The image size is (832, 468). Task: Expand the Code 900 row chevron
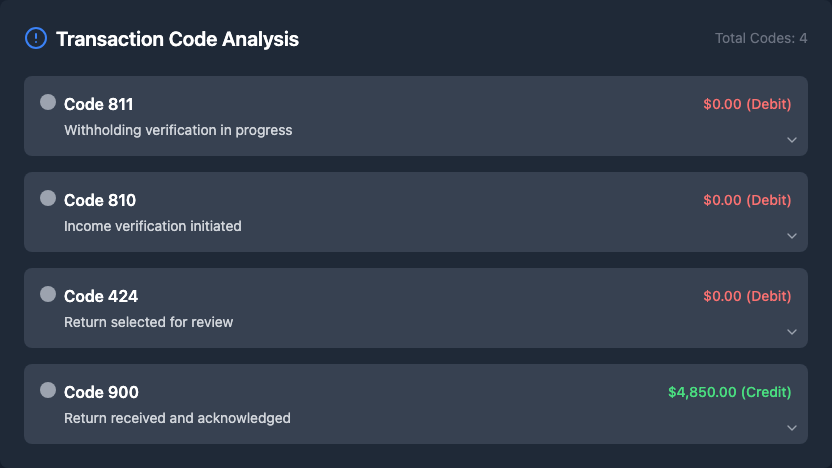[x=792, y=428]
